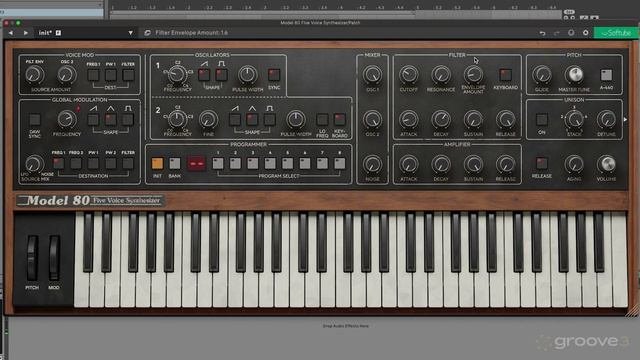This screenshot has height=360, width=640.
Task: Adjust the Voice Mod OSC 2 knob
Action: coord(67,75)
